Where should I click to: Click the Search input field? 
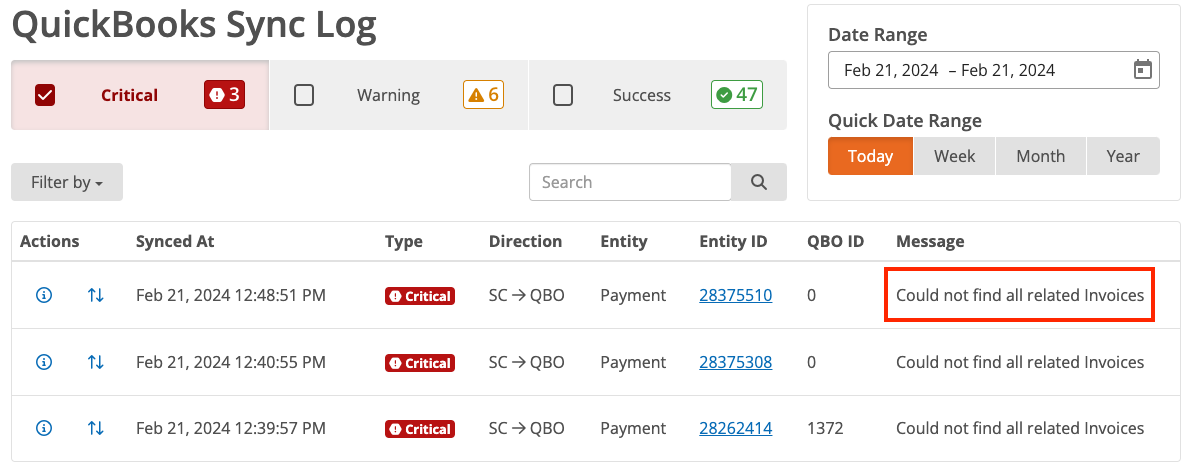630,182
